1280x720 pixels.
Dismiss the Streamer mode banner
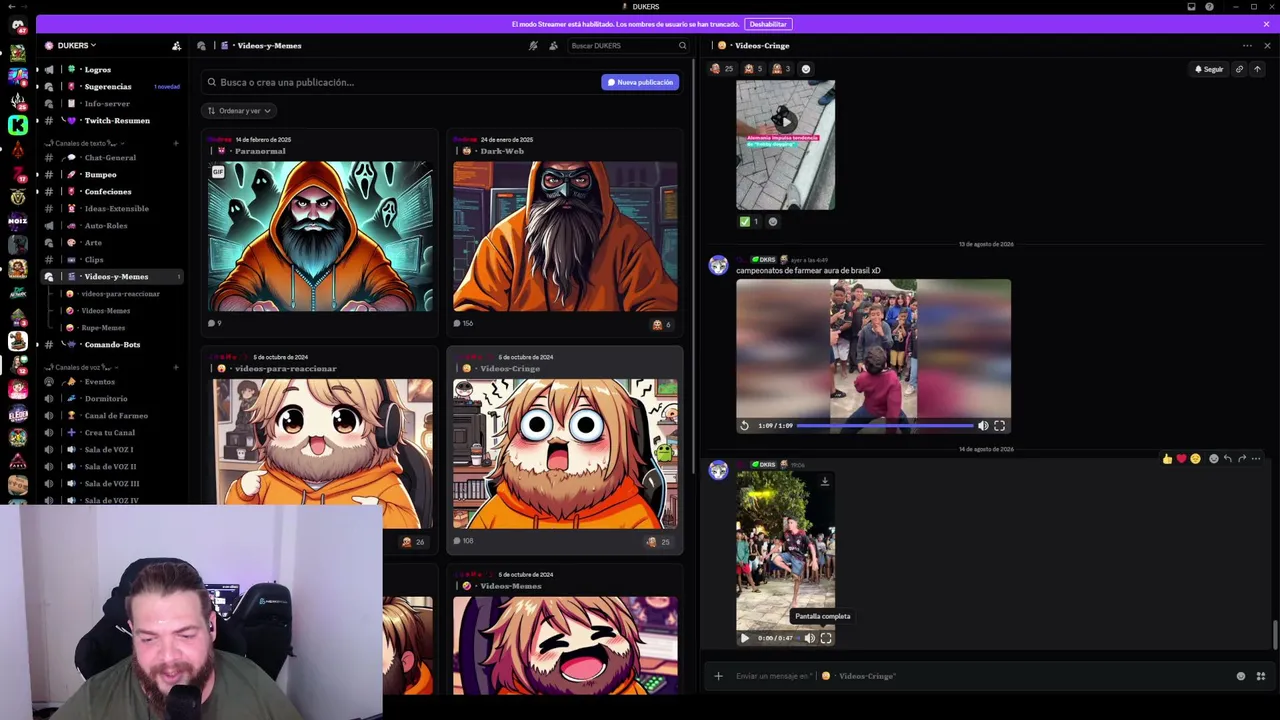(1266, 24)
